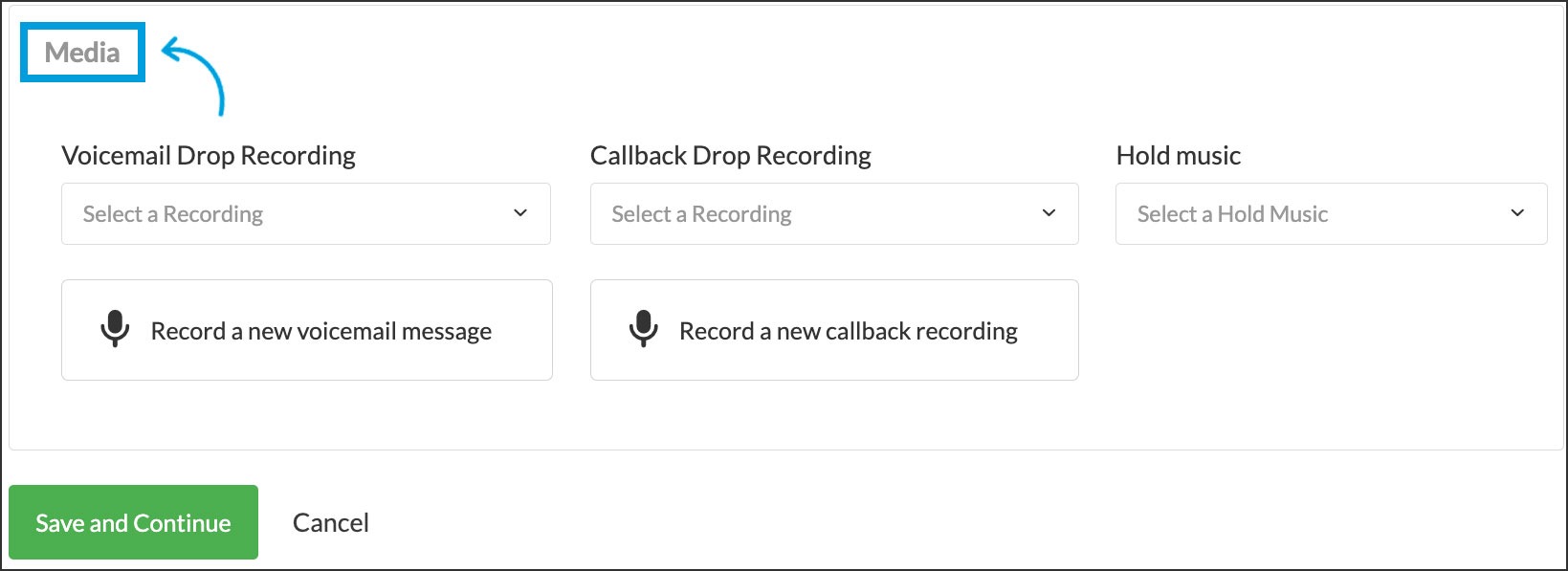Click the Hold music label
Viewport: 1568px width, 571px height.
coord(1178,155)
